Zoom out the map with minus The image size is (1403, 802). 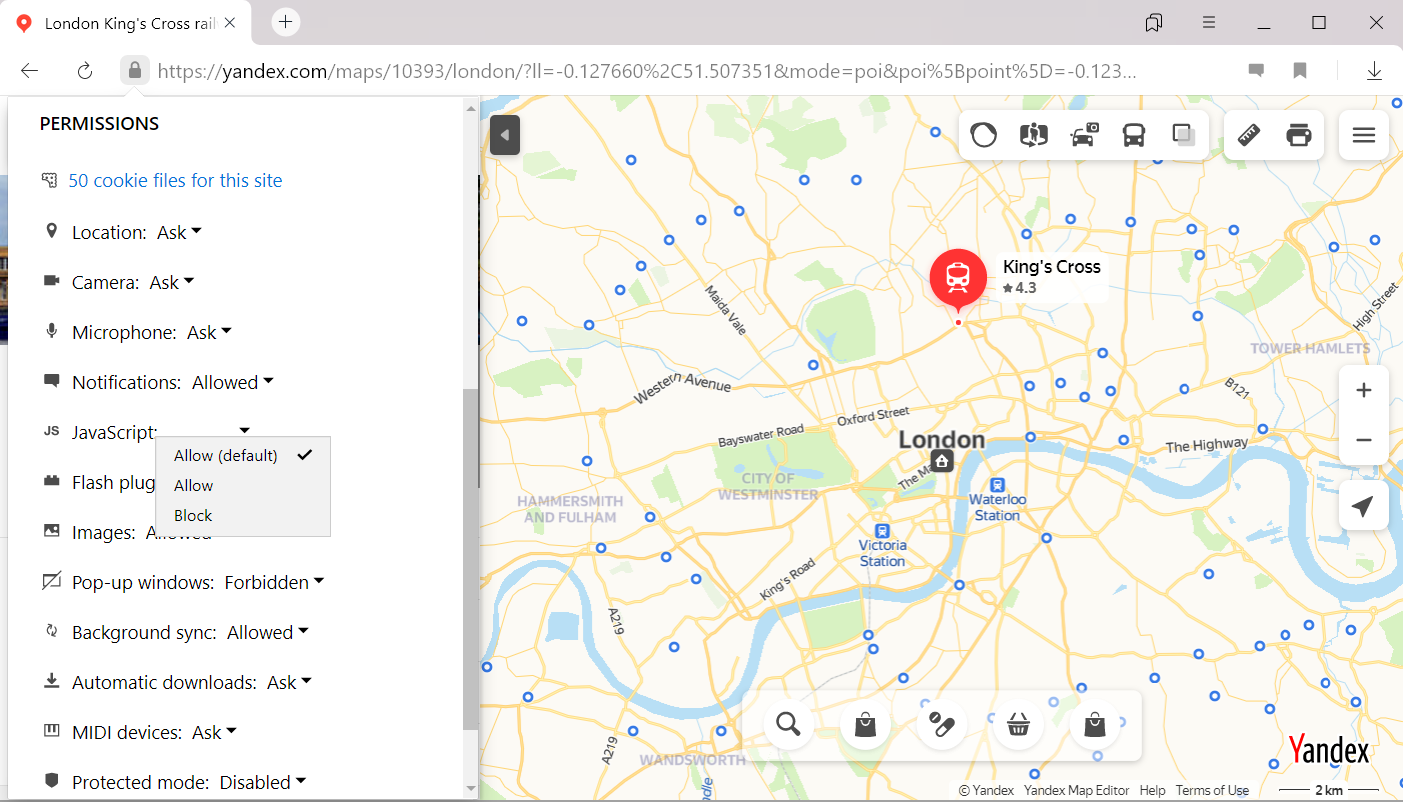(x=1364, y=440)
